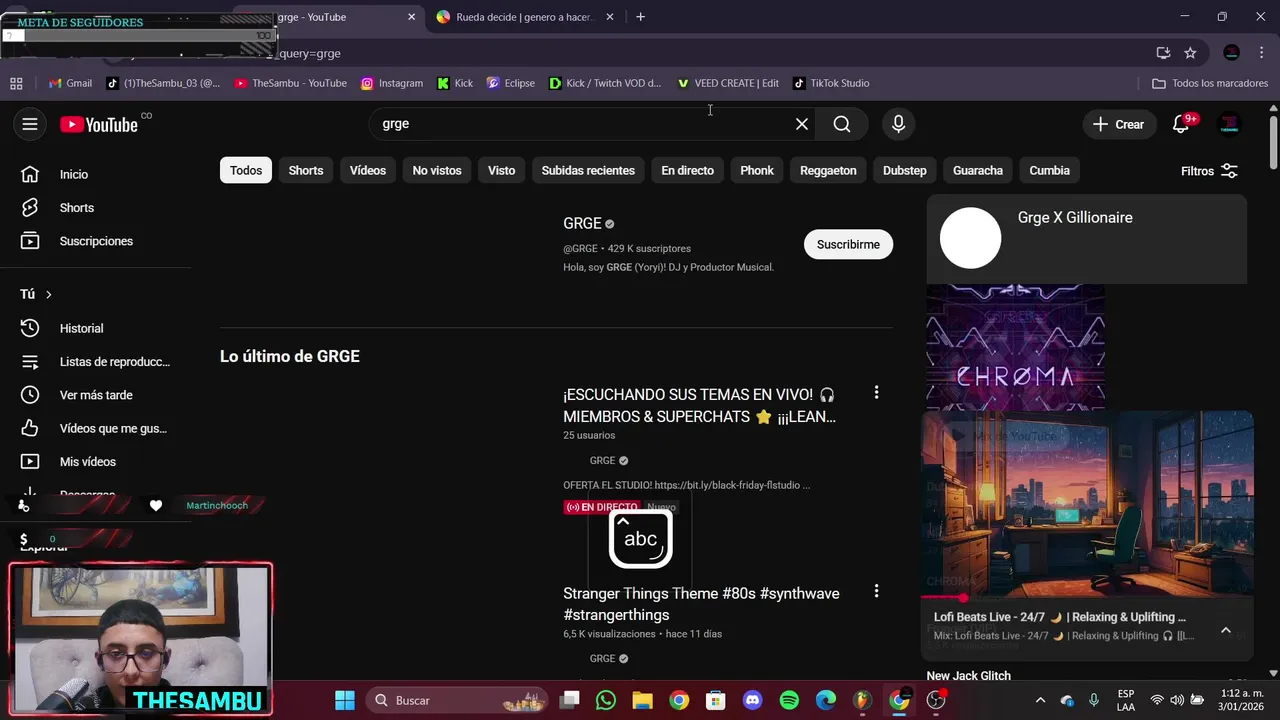Open the YouTube hamburger guide menu
1280x720 pixels.
[x=30, y=124]
